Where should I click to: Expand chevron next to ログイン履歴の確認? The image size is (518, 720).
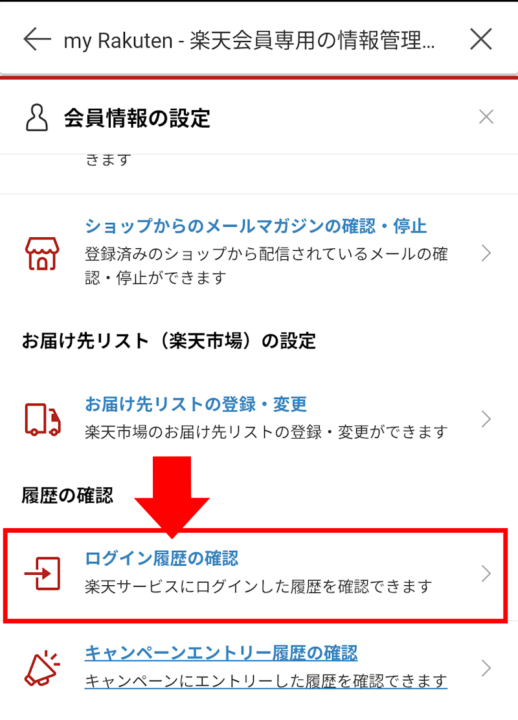[486, 574]
